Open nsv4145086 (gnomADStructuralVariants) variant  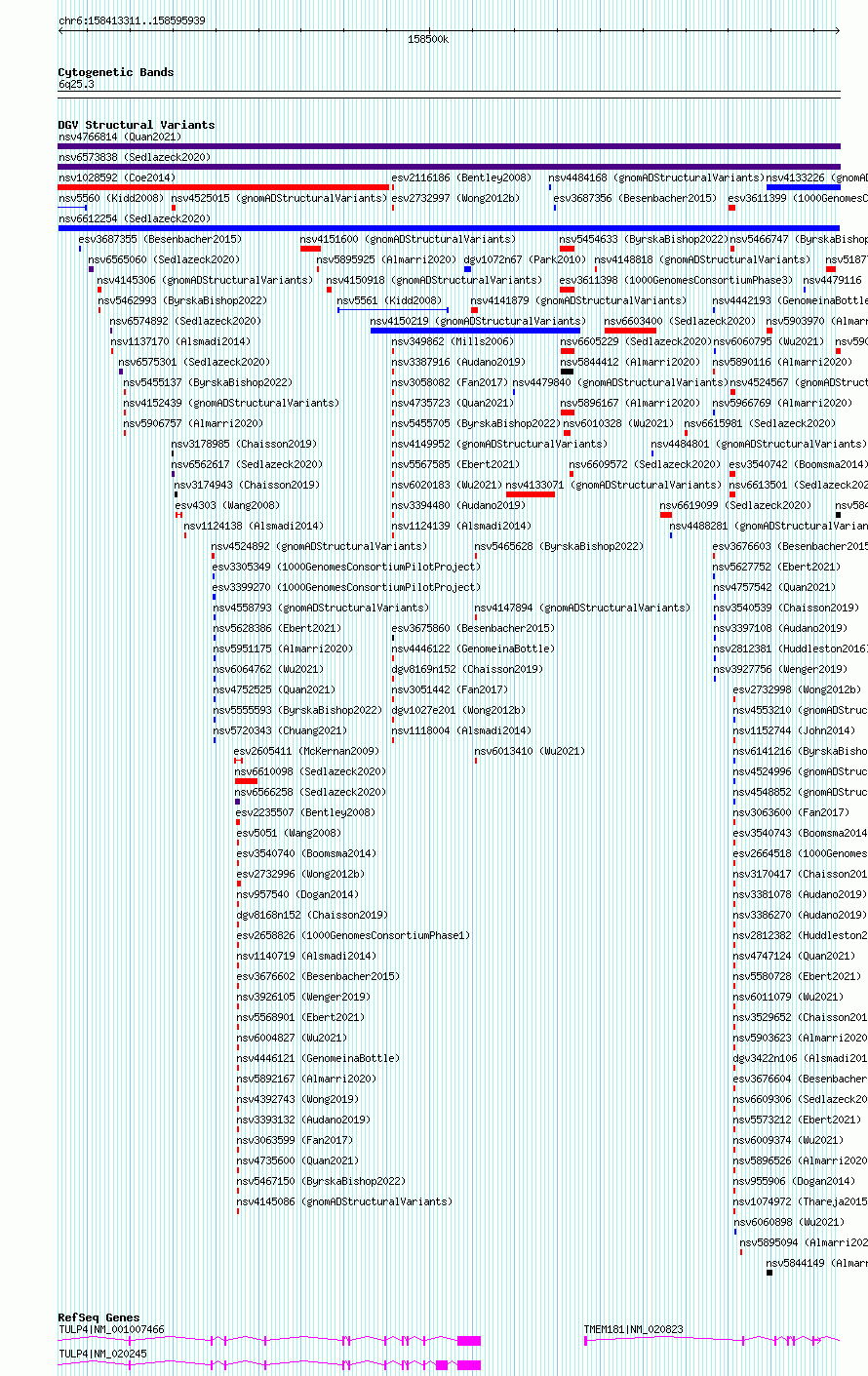tap(344, 1201)
